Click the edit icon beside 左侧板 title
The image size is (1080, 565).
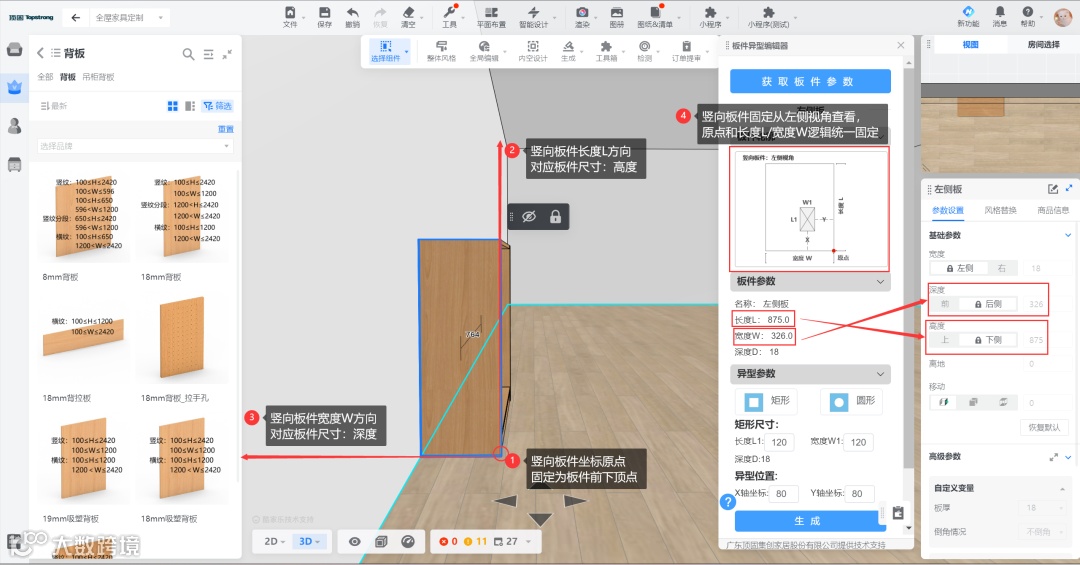tap(1053, 189)
